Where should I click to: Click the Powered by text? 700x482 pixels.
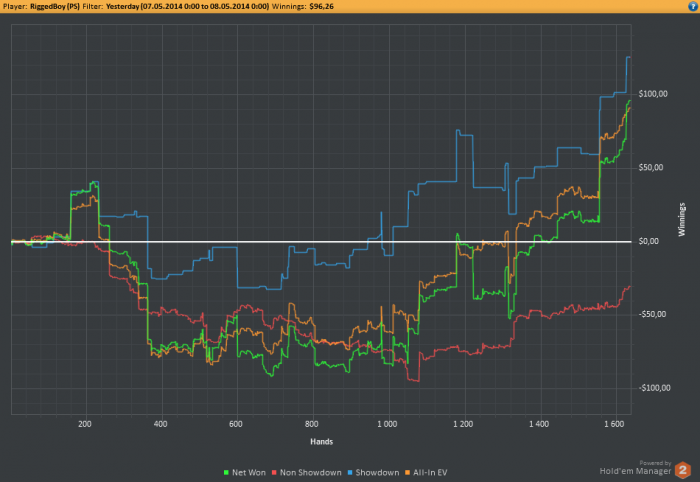pos(655,463)
